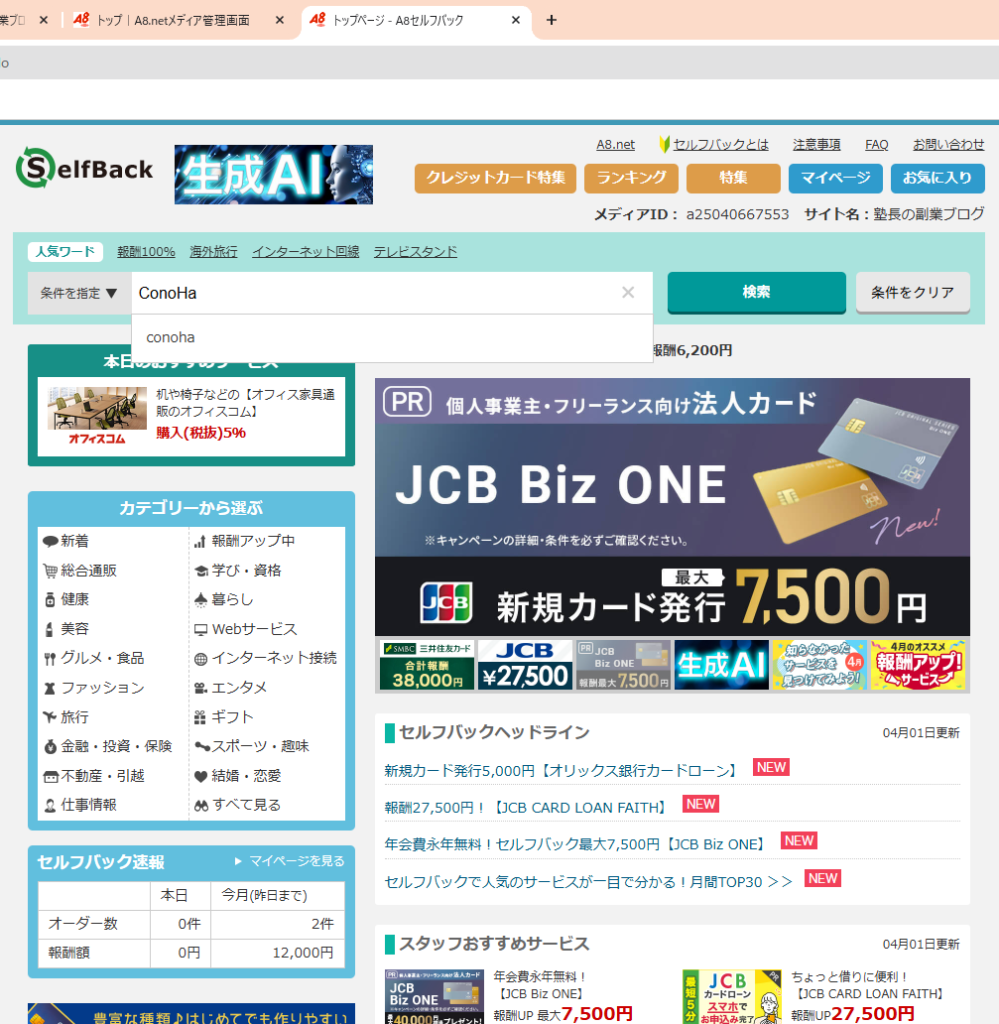Open the Webサービス category
Screen dimensions: 999x1024
(246, 628)
